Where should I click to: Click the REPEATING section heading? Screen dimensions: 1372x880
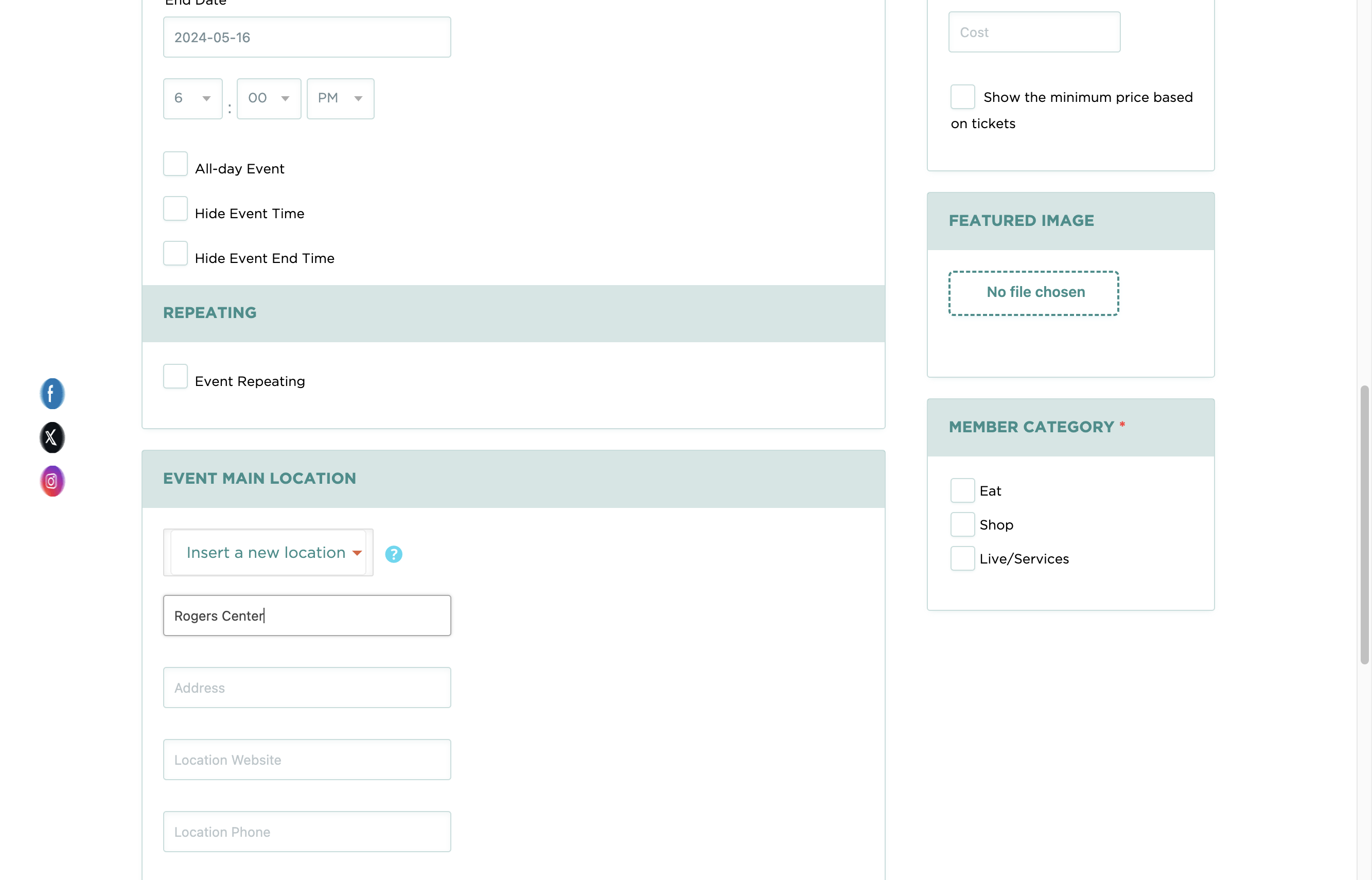(210, 313)
